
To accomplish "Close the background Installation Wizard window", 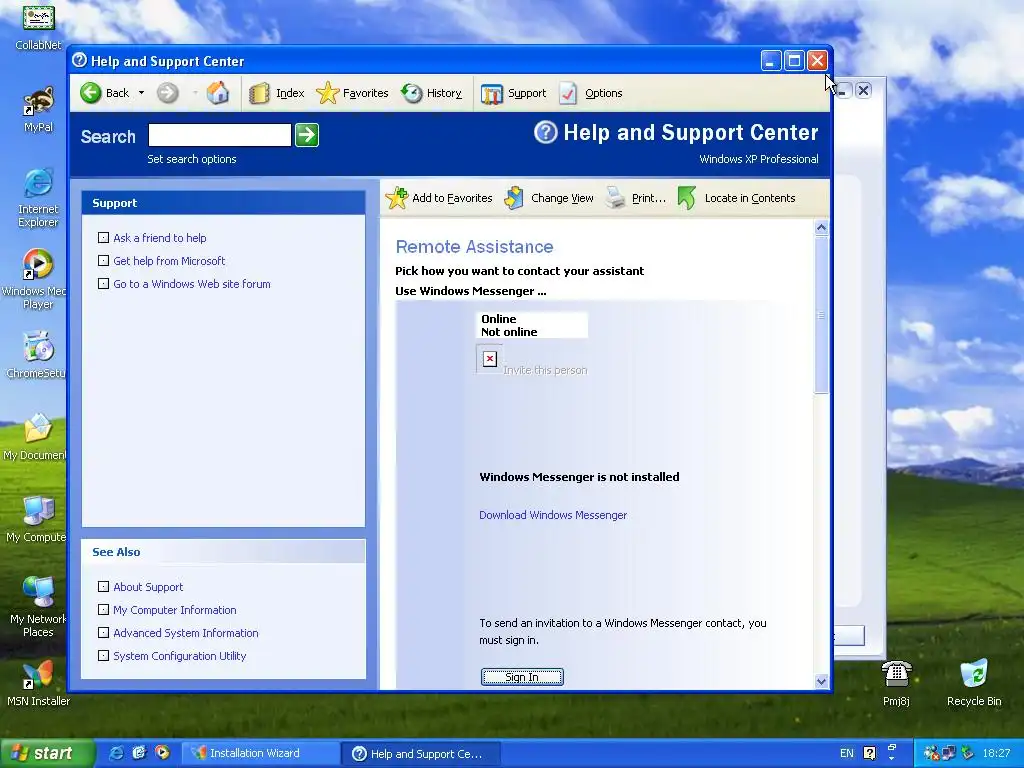I will tap(863, 90).
